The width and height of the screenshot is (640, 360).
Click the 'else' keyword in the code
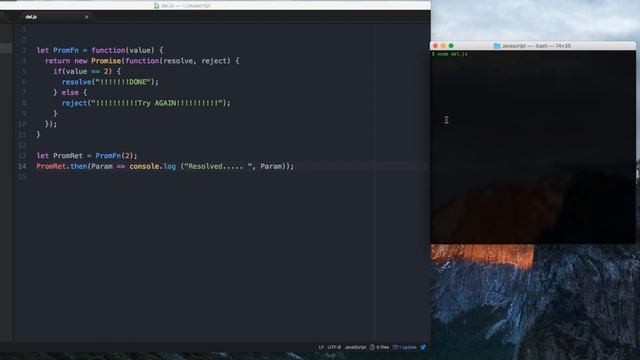click(70, 93)
